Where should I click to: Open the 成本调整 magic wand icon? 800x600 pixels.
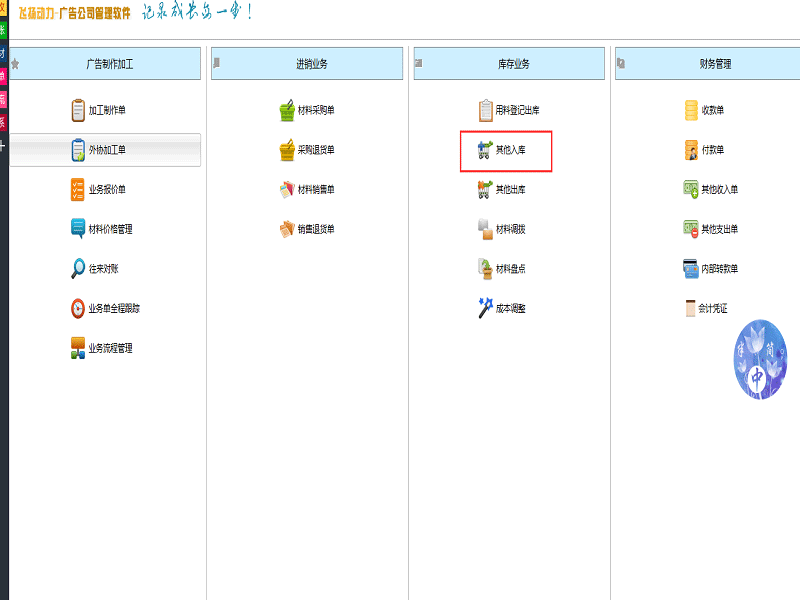point(486,308)
